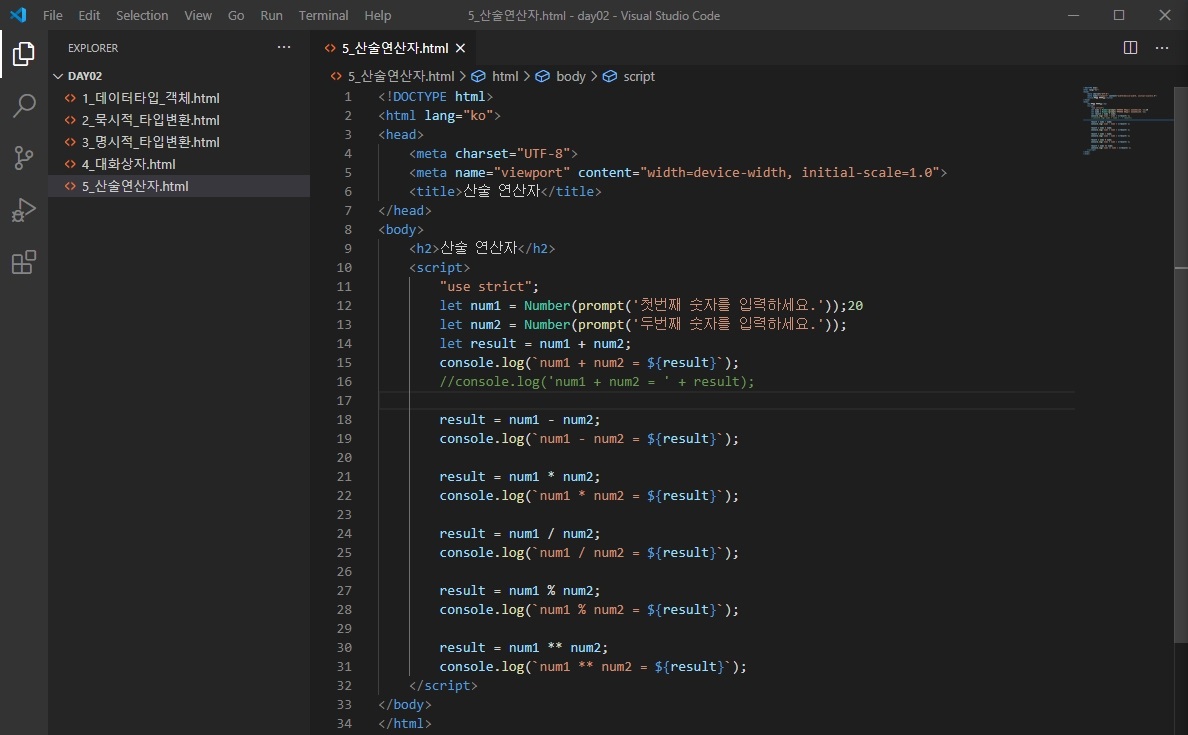This screenshot has height=735, width=1188.
Task: Click the body breadcrumb item
Action: pos(571,77)
